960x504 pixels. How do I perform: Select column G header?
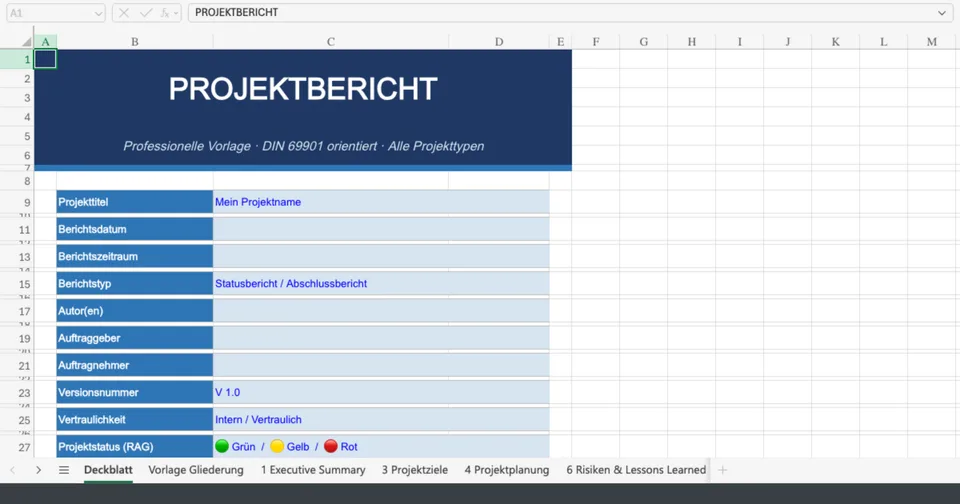643,42
